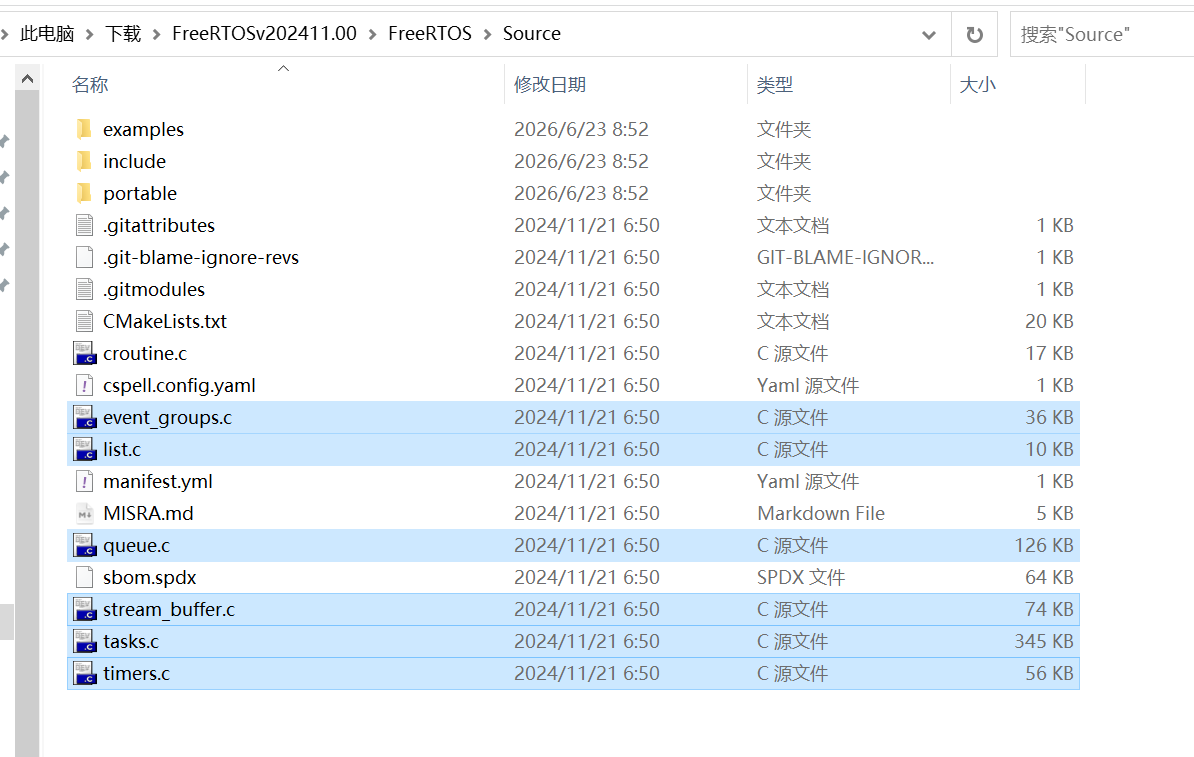
Task: Select the include folder icon
Action: [x=85, y=161]
